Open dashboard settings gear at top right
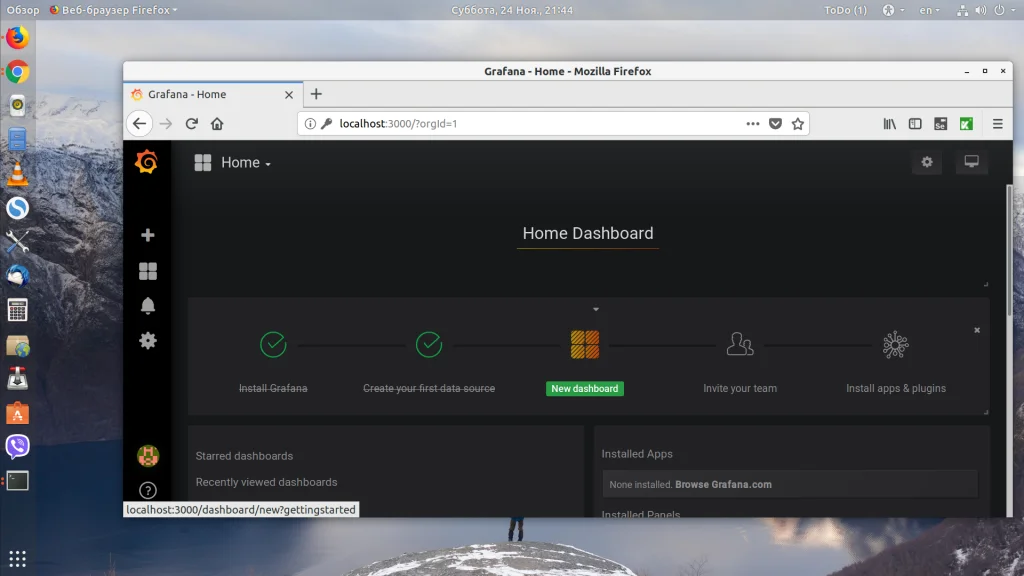This screenshot has height=576, width=1024. pos(927,162)
